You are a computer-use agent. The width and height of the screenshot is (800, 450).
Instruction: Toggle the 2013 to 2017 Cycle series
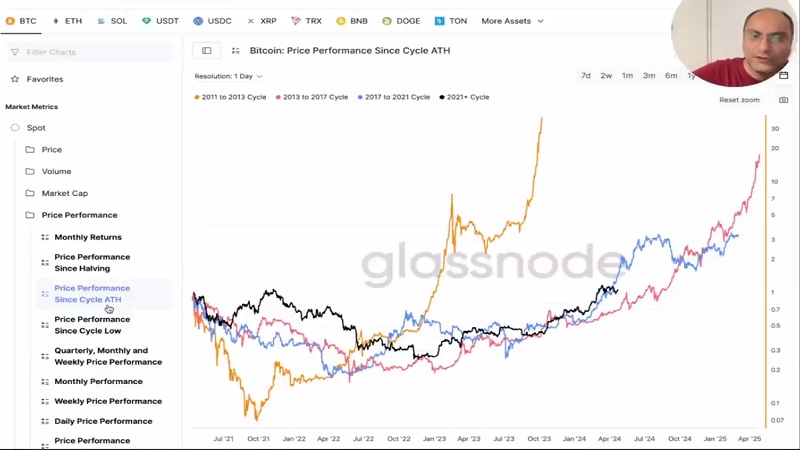tap(315, 97)
